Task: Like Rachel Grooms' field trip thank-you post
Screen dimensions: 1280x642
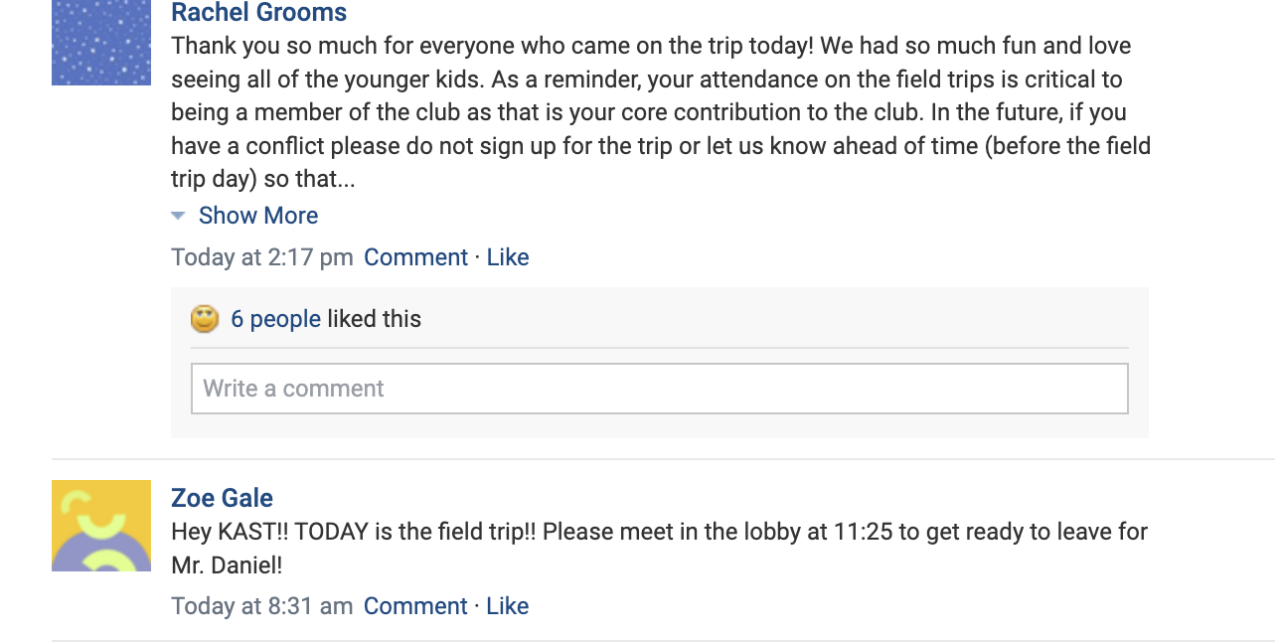Action: [508, 257]
